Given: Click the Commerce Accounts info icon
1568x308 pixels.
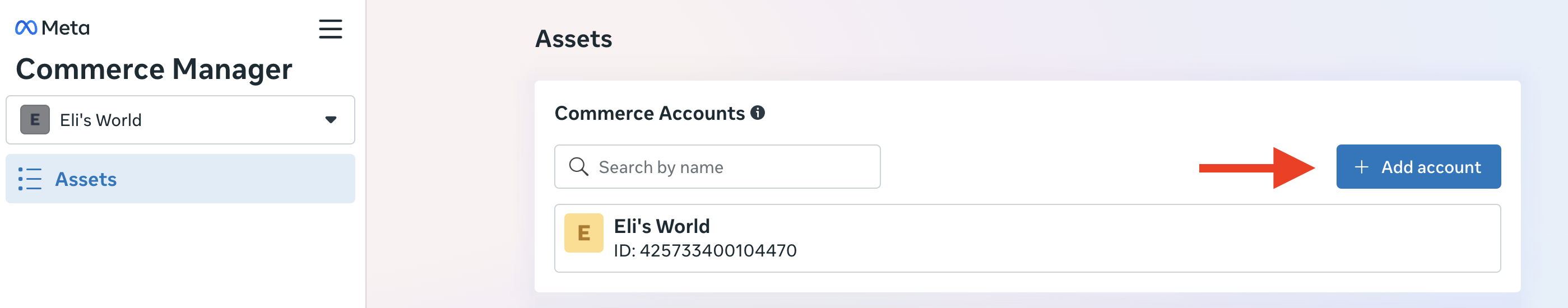Looking at the screenshot, I should pyautogui.click(x=757, y=113).
